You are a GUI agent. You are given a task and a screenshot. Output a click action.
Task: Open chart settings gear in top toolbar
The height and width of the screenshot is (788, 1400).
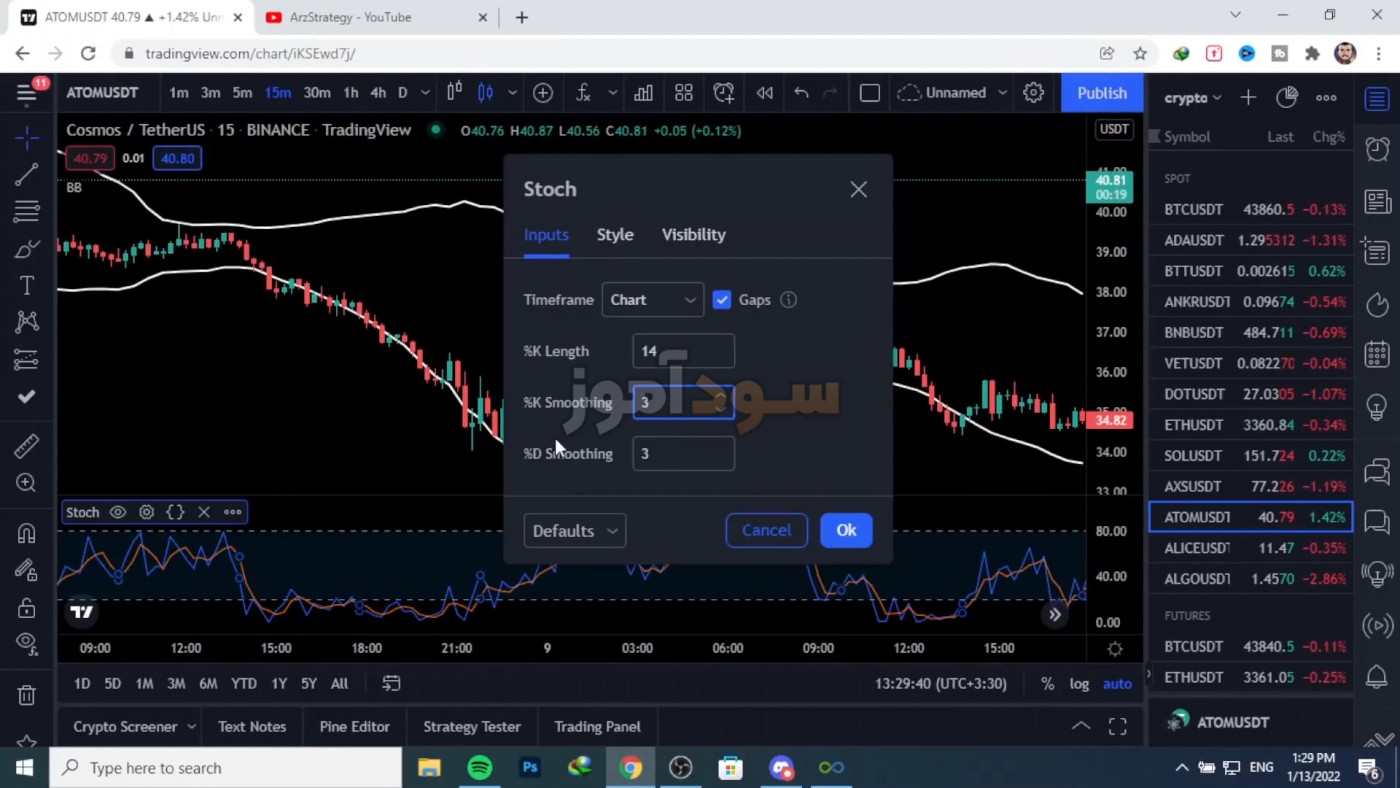click(1033, 93)
